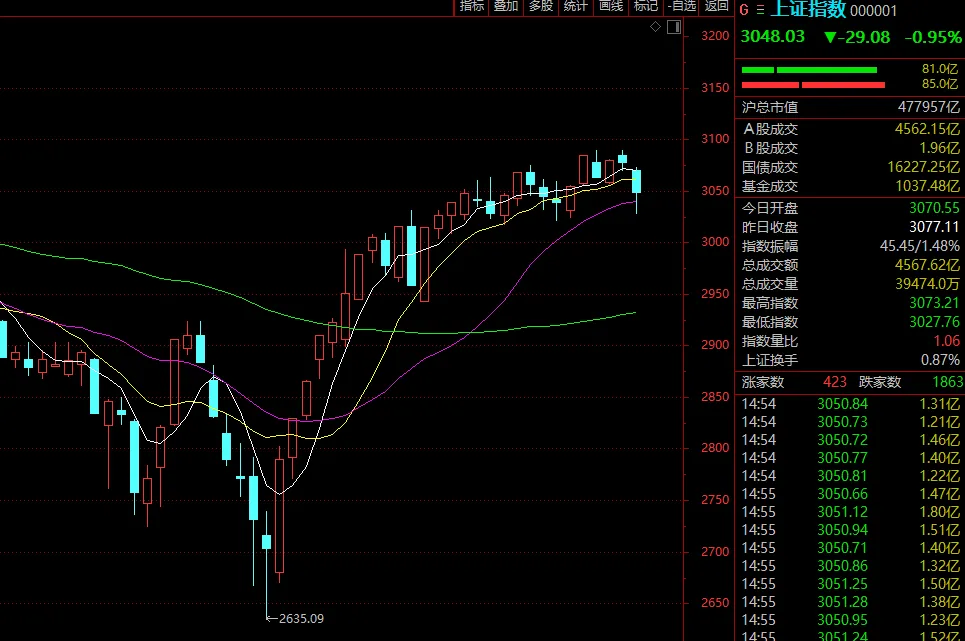Open the green list menu icon beside 上证指数
The width and height of the screenshot is (965, 641).
click(x=761, y=10)
